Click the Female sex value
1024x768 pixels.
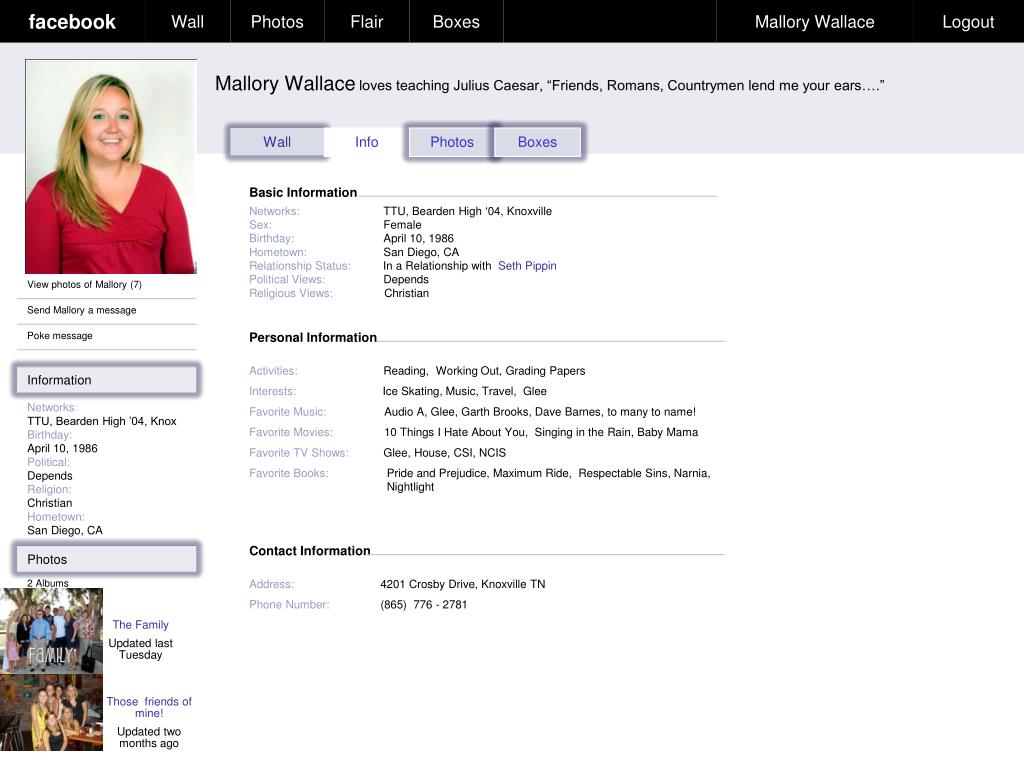click(402, 225)
